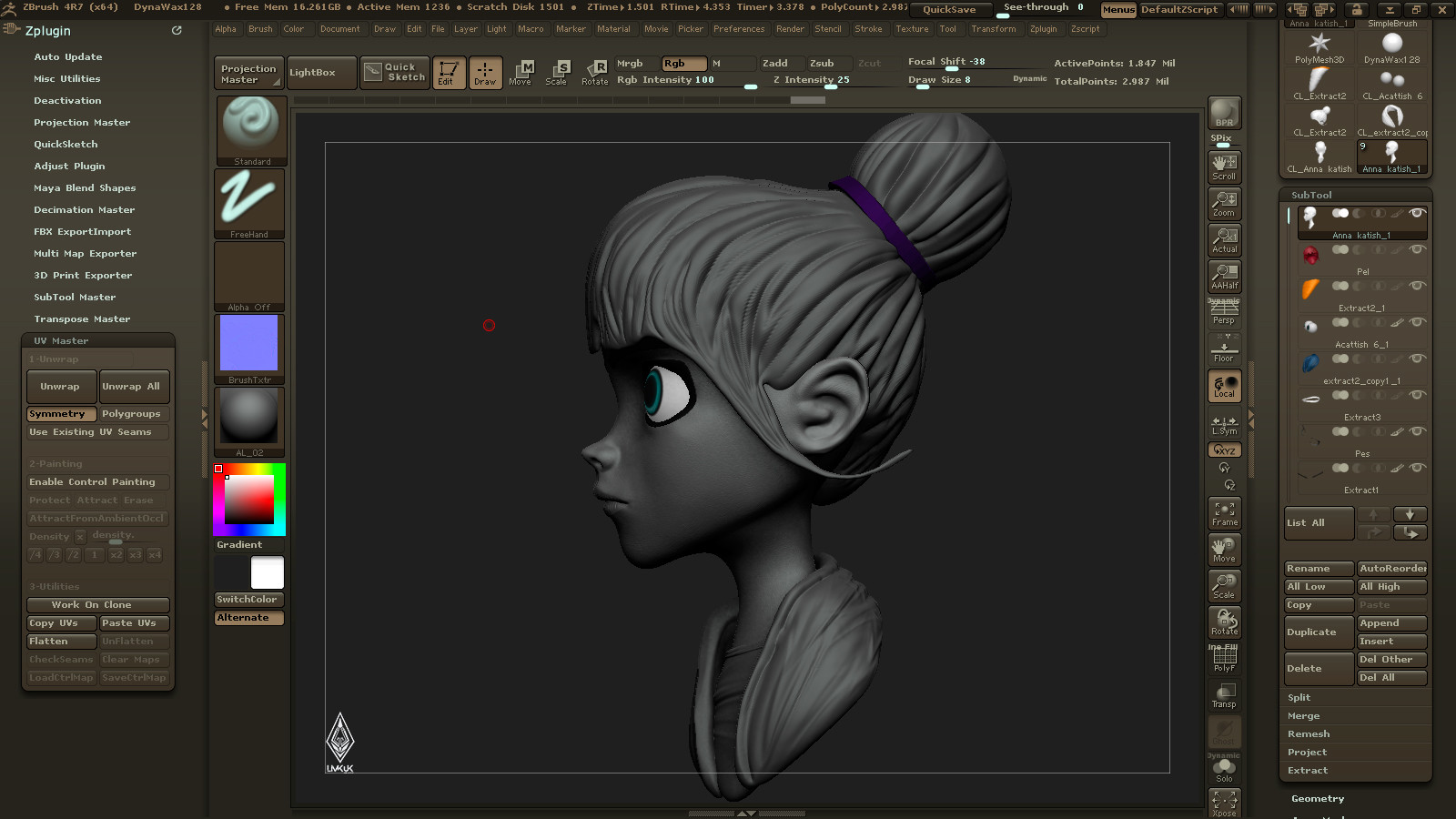1456x819 pixels.
Task: Activate the Solo mode icon
Action: [x=1224, y=768]
